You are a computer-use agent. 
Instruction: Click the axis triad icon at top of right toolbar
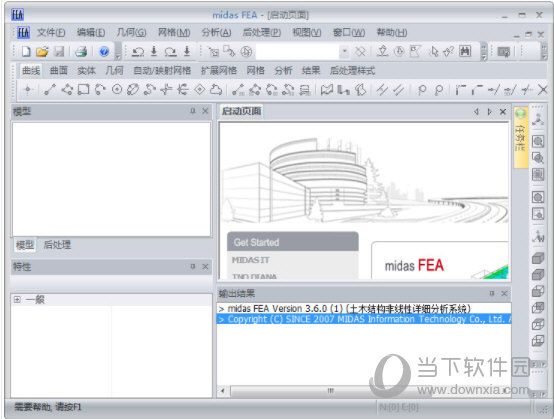538,120
